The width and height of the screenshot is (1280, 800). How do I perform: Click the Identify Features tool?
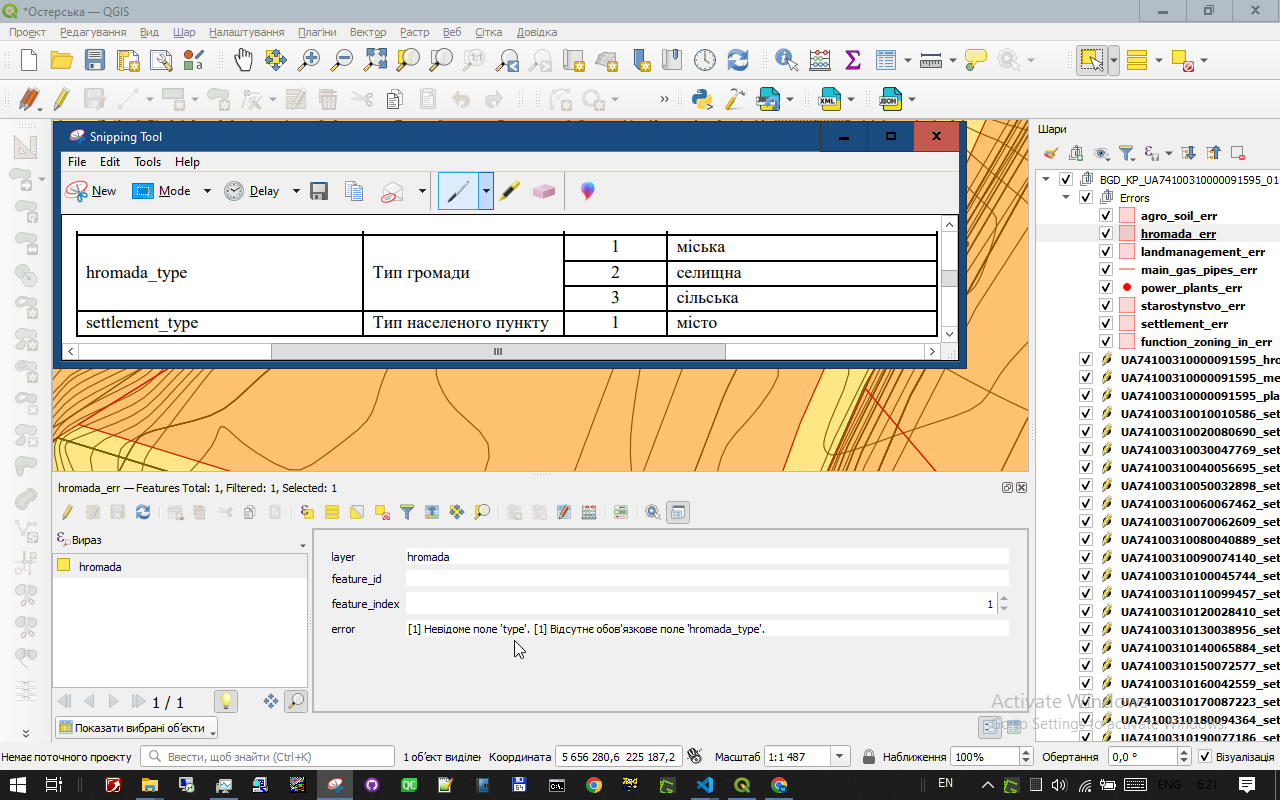click(x=786, y=60)
